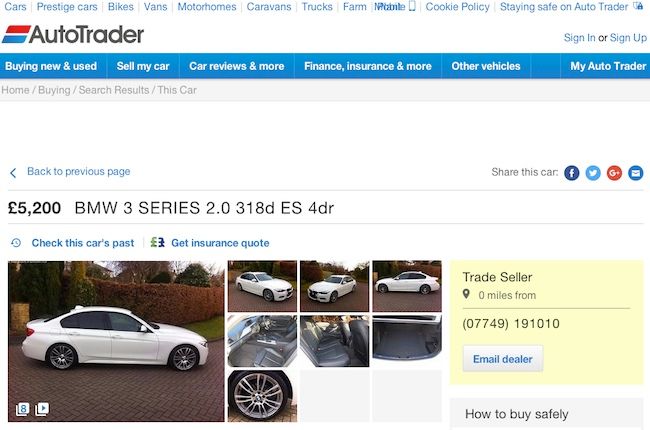Click the Email dealer button

(x=502, y=359)
